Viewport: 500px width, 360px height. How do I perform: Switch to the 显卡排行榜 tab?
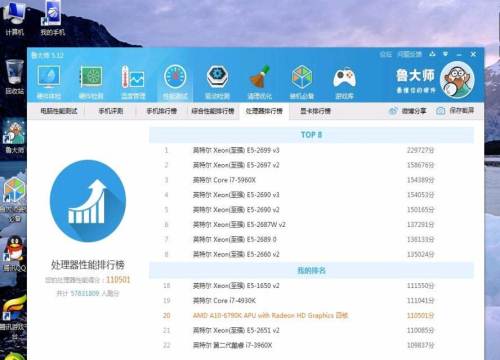pyautogui.click(x=315, y=111)
